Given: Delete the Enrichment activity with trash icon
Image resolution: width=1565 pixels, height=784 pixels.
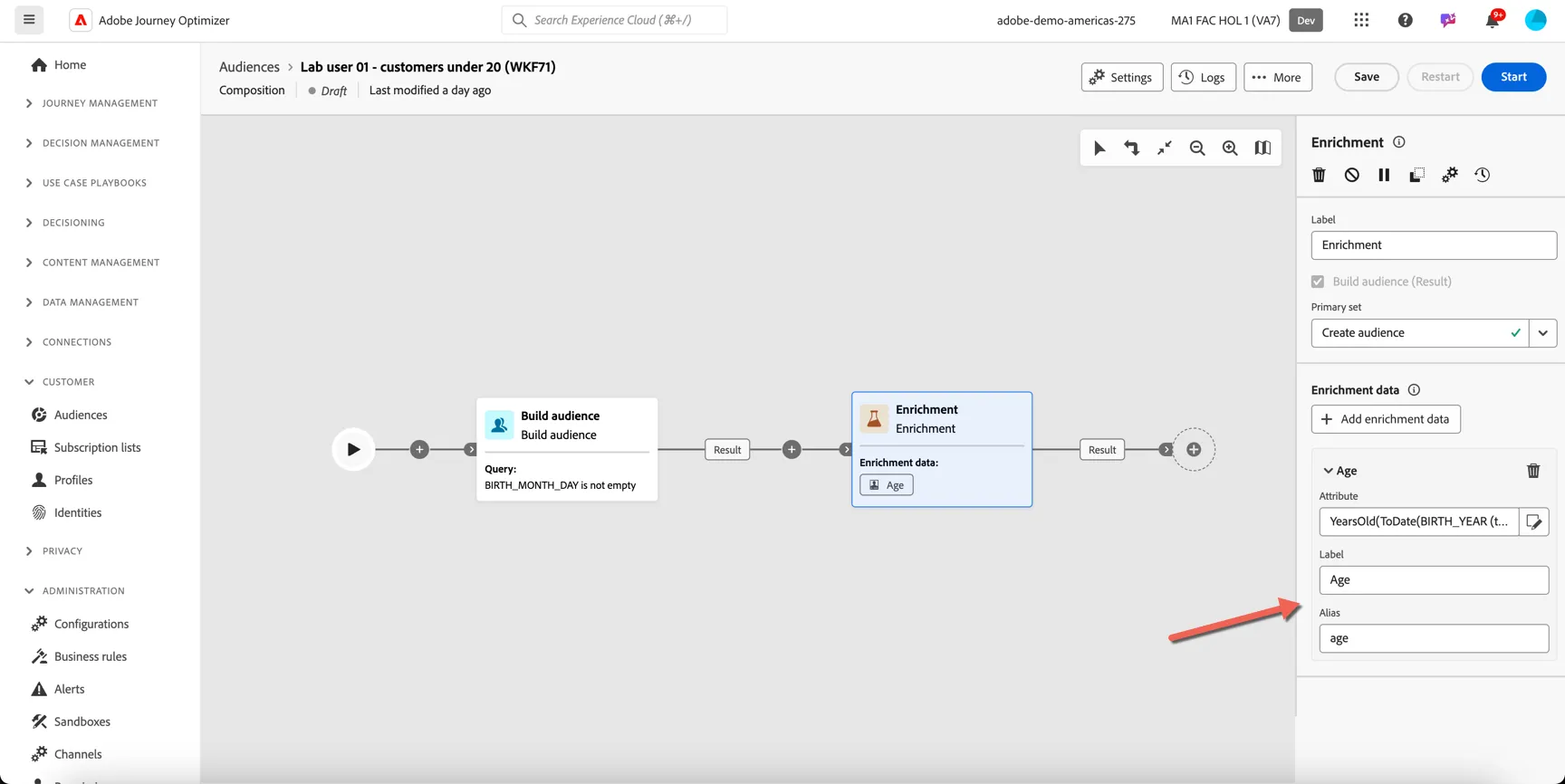Looking at the screenshot, I should pyautogui.click(x=1319, y=175).
